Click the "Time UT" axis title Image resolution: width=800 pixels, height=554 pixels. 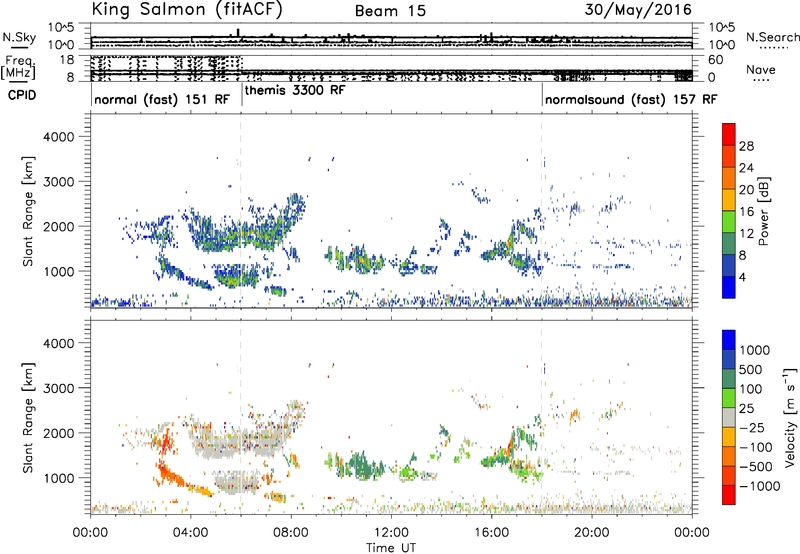click(391, 548)
